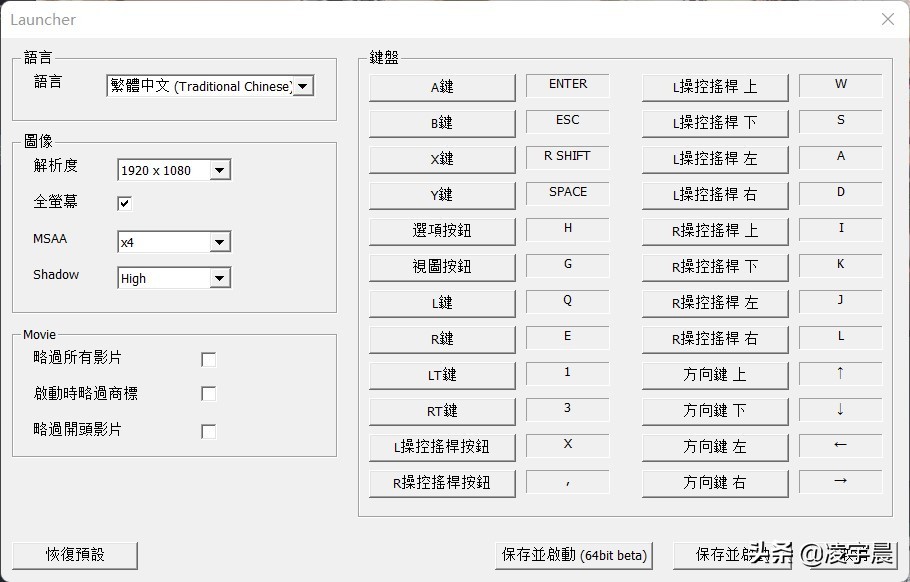The image size is (910, 582).
Task: Click the LT鍵 binding button
Action: [442, 375]
